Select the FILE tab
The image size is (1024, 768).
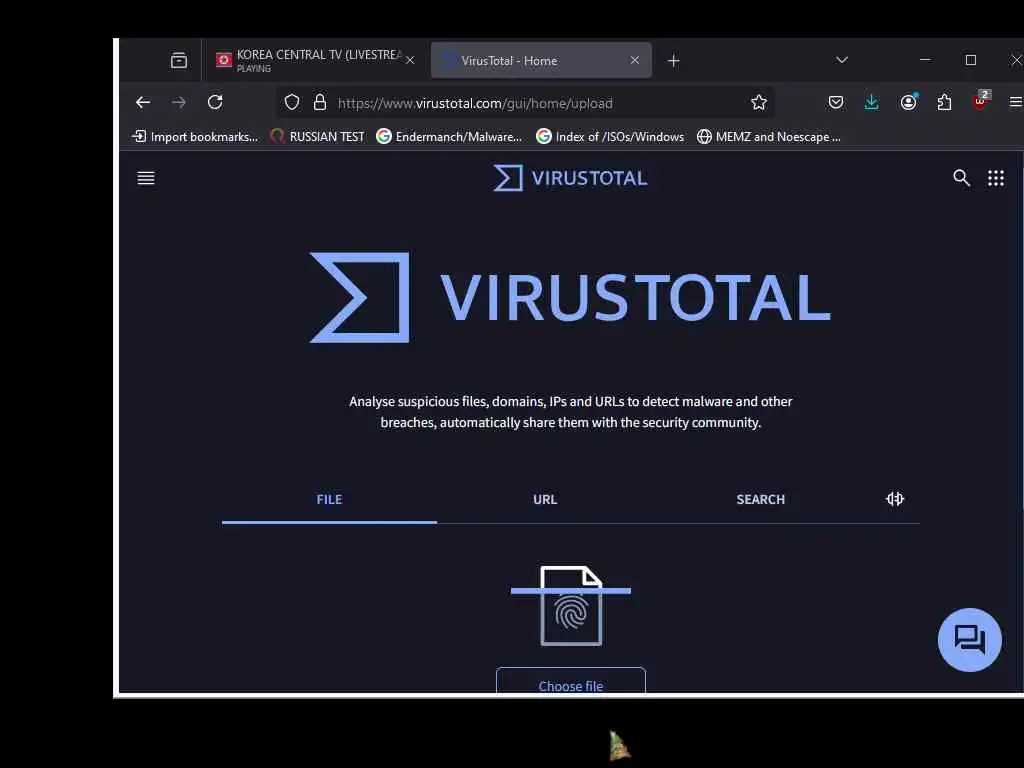329,500
